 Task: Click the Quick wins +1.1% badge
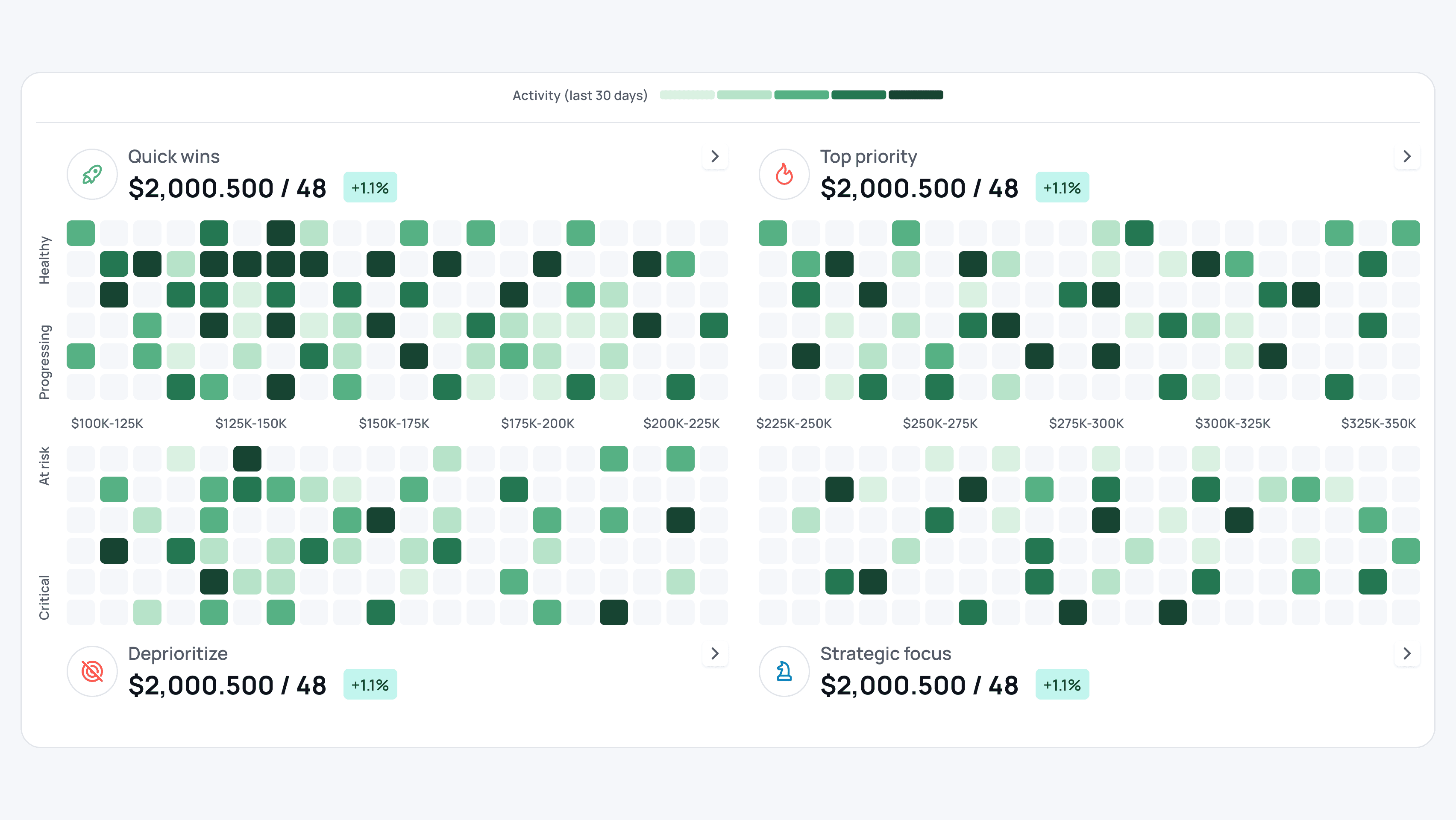370,187
